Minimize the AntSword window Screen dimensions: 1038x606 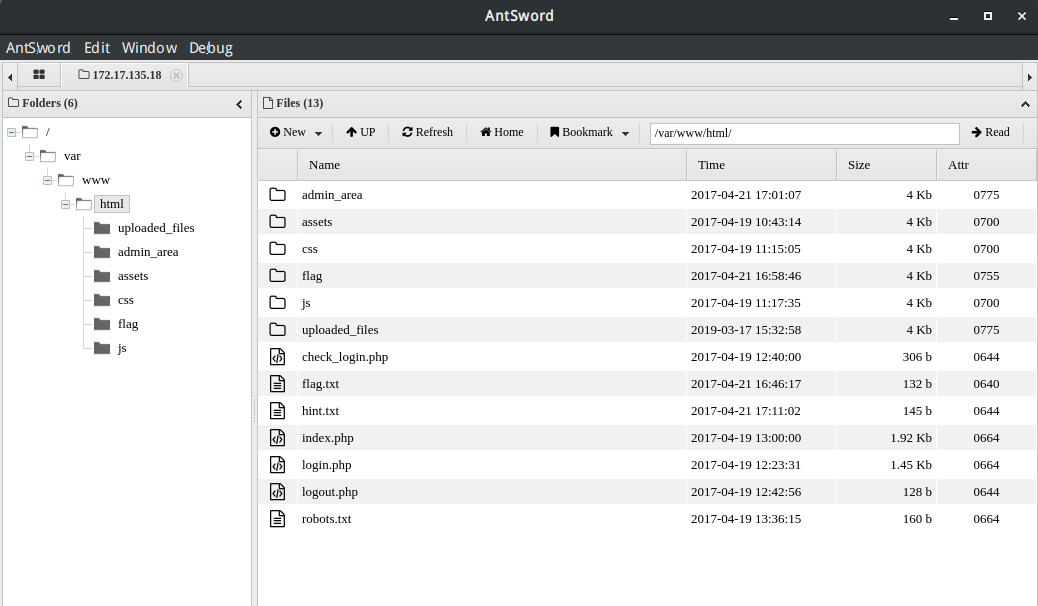pos(954,17)
